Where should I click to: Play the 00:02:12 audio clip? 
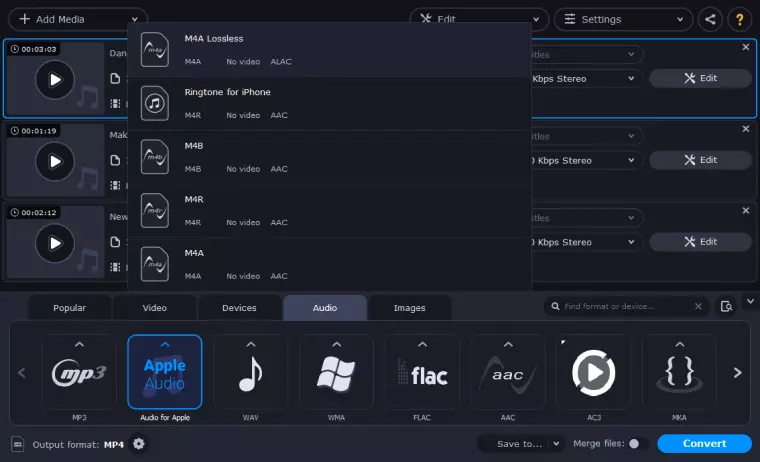(55, 243)
